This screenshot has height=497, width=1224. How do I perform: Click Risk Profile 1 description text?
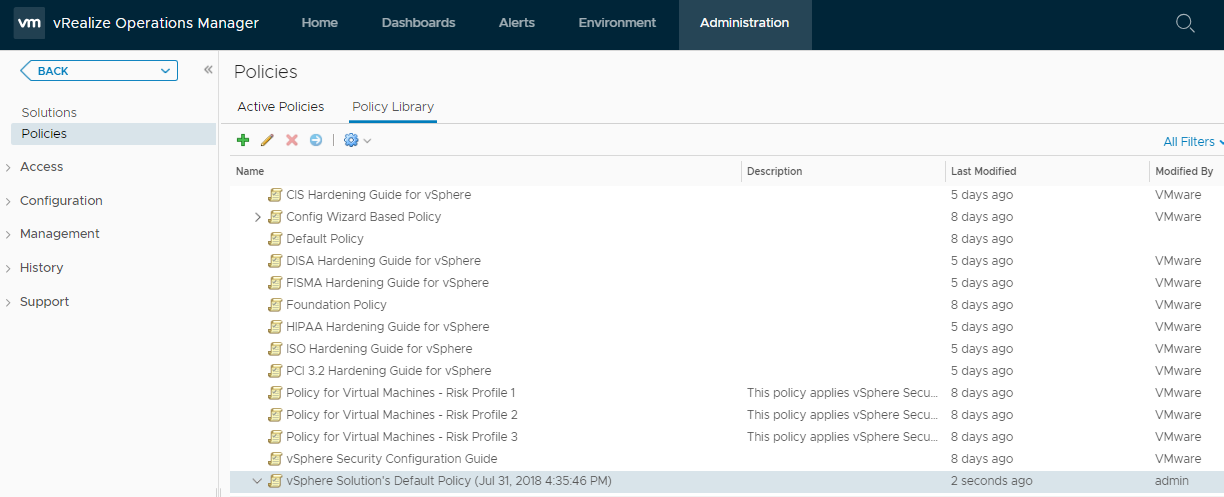click(842, 393)
